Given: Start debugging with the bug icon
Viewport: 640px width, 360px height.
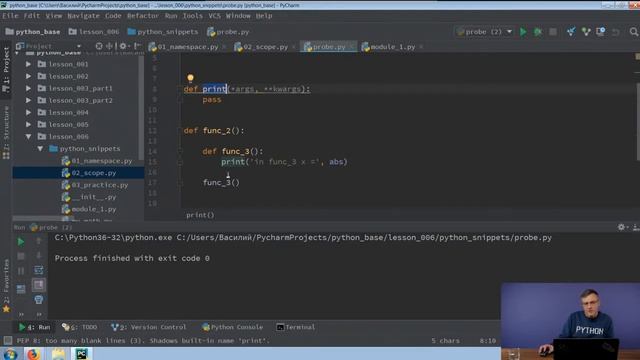Looking at the screenshot, I should (x=538, y=32).
